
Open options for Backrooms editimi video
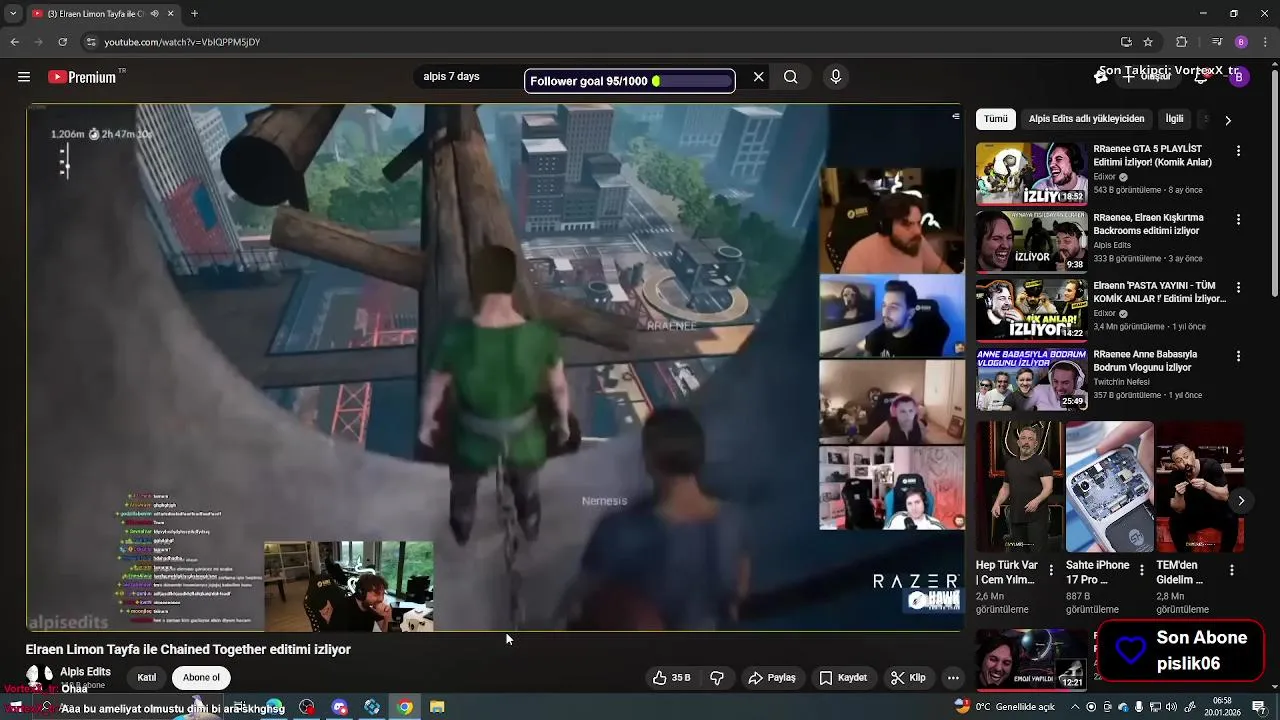[1238, 219]
